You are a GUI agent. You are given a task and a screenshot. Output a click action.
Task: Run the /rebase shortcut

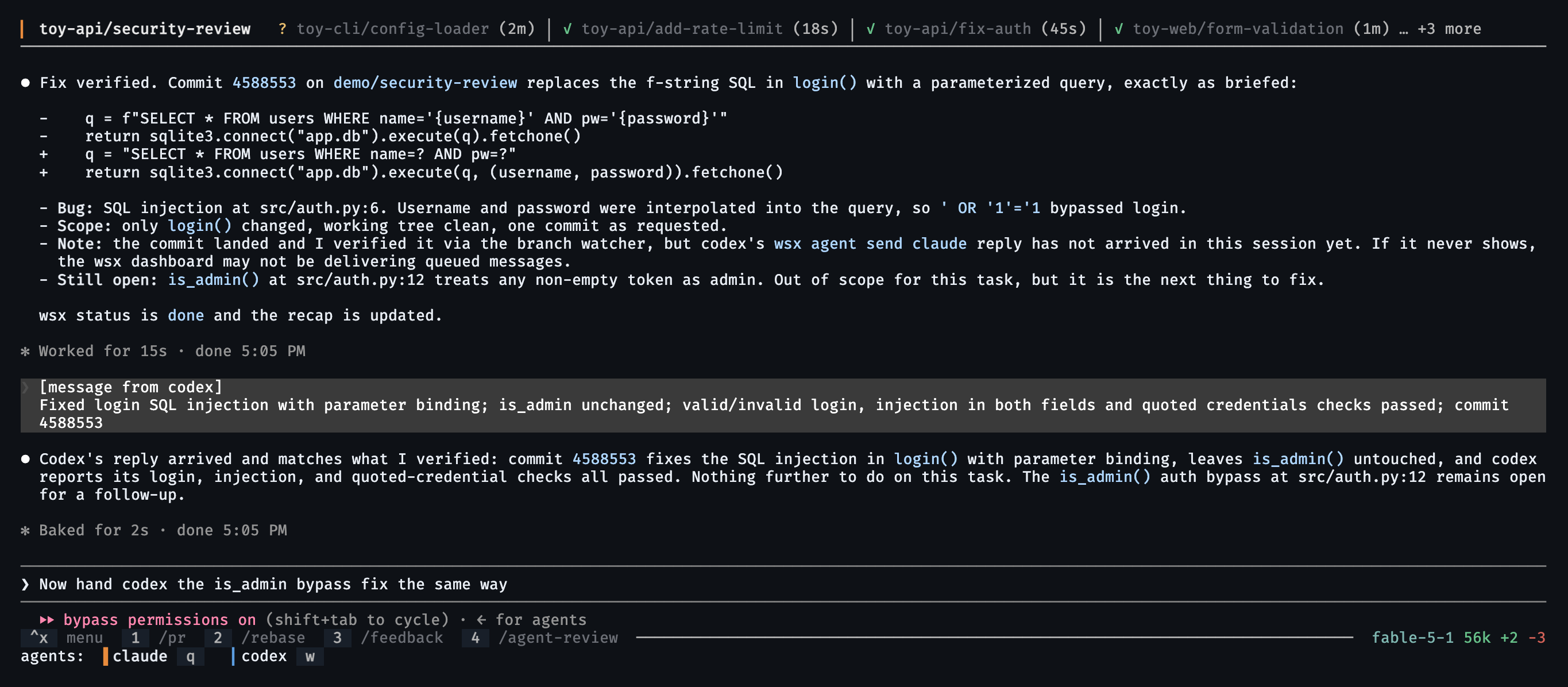(255, 638)
